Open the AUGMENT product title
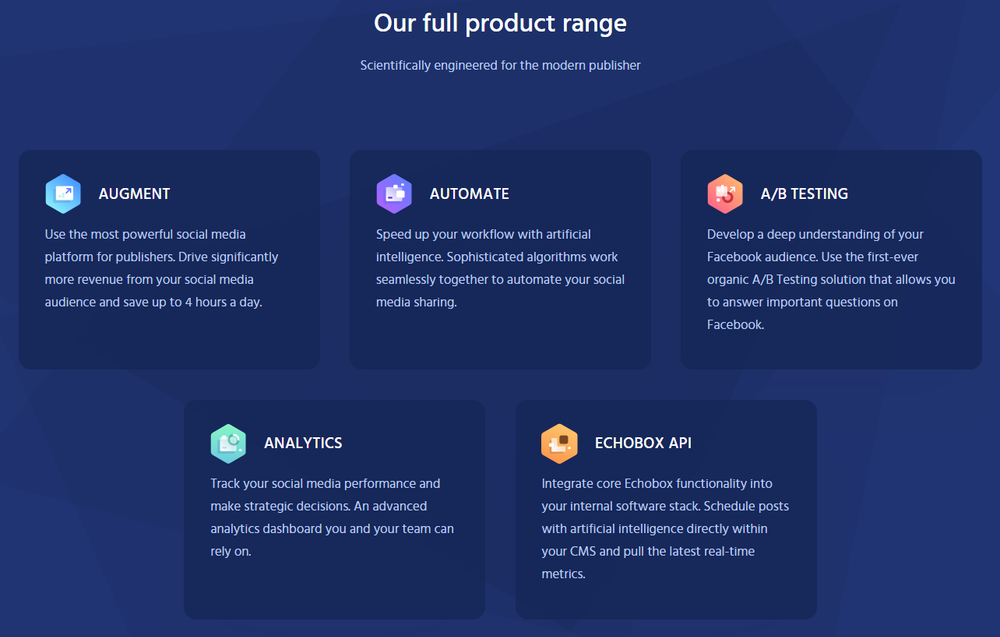The image size is (1000, 637). [135, 194]
